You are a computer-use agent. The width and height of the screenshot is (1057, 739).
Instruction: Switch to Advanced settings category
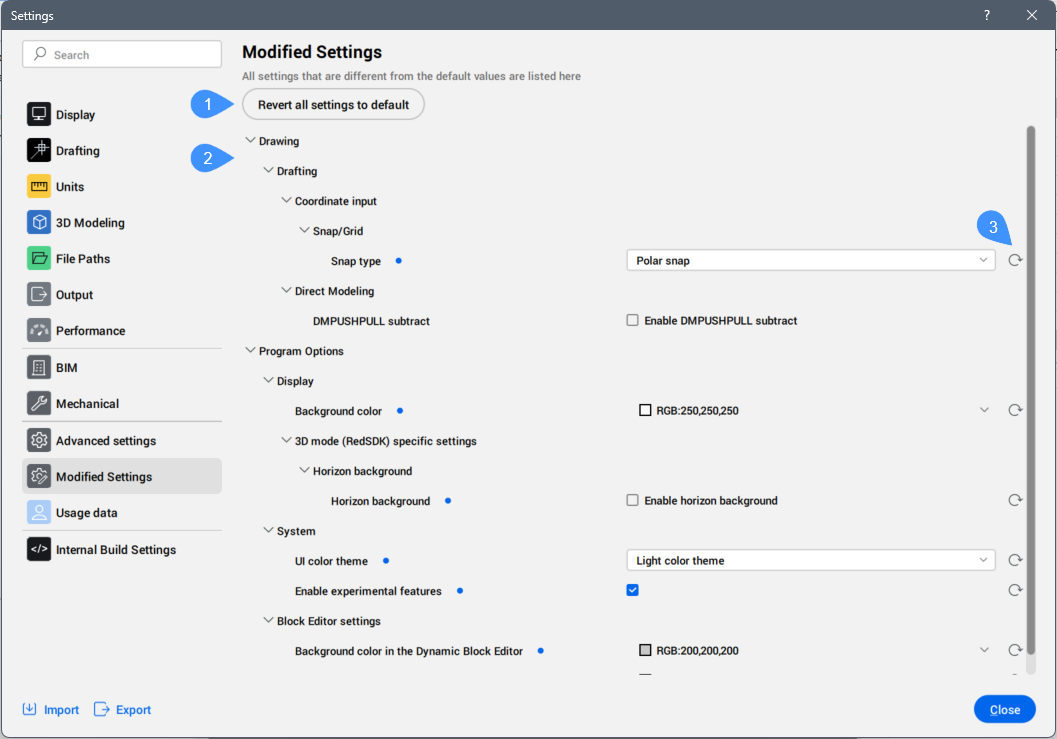[x=105, y=441]
